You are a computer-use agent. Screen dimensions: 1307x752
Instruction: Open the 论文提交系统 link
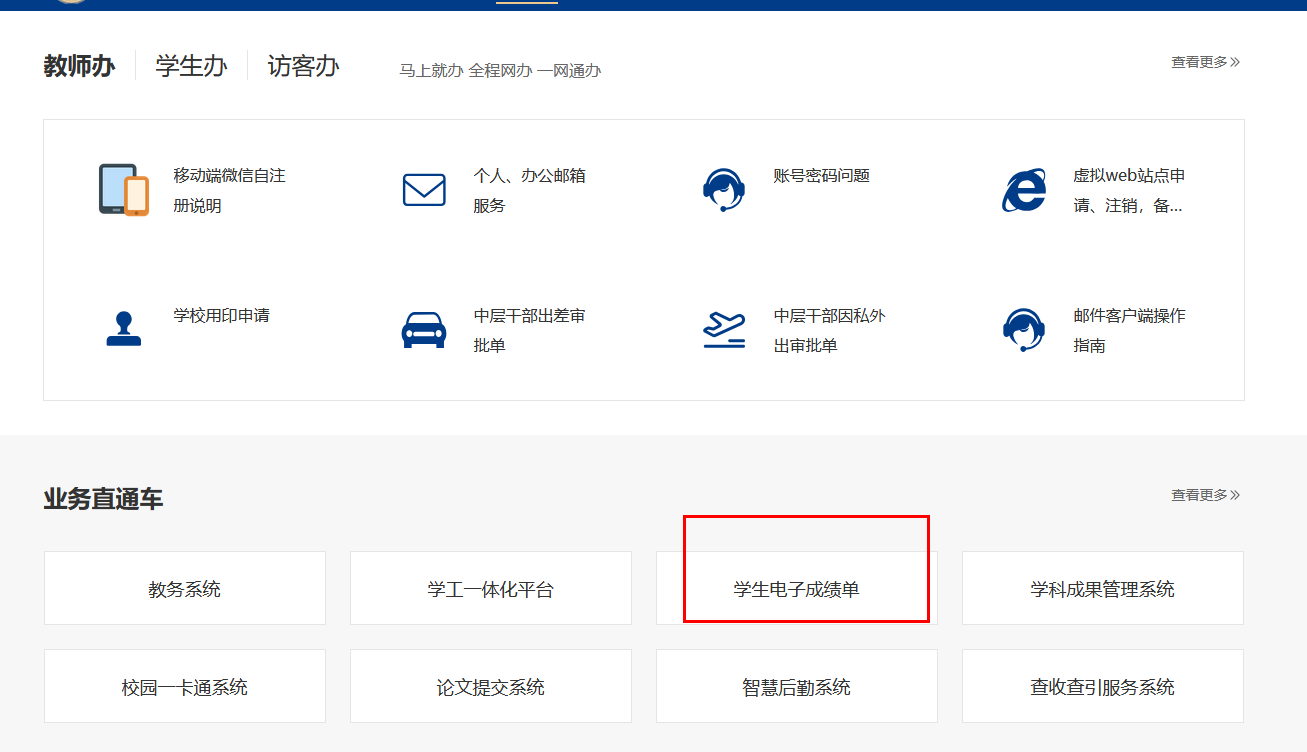click(x=491, y=687)
